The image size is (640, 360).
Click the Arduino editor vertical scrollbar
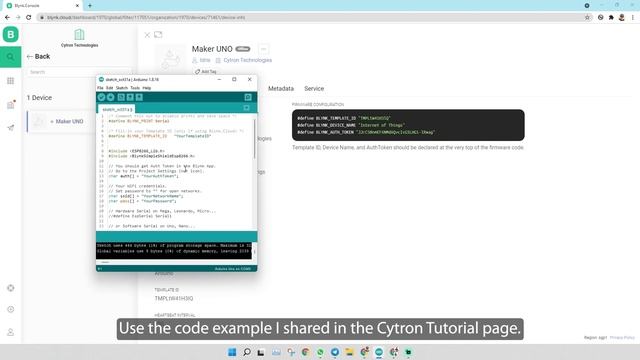coord(255,139)
